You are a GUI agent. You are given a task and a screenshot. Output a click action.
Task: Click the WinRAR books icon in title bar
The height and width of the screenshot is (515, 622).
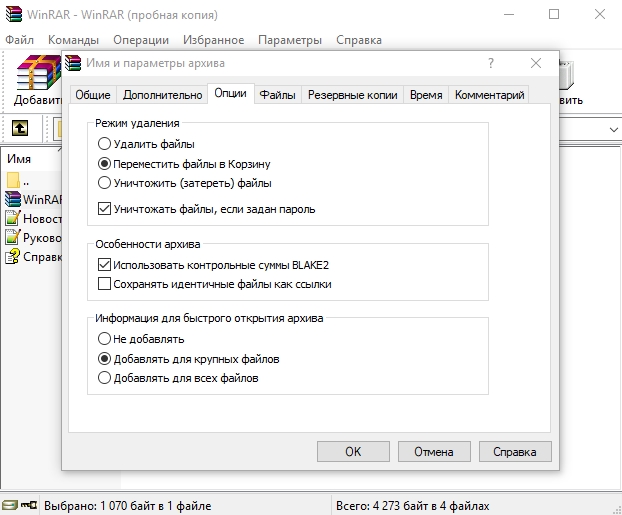(14, 15)
